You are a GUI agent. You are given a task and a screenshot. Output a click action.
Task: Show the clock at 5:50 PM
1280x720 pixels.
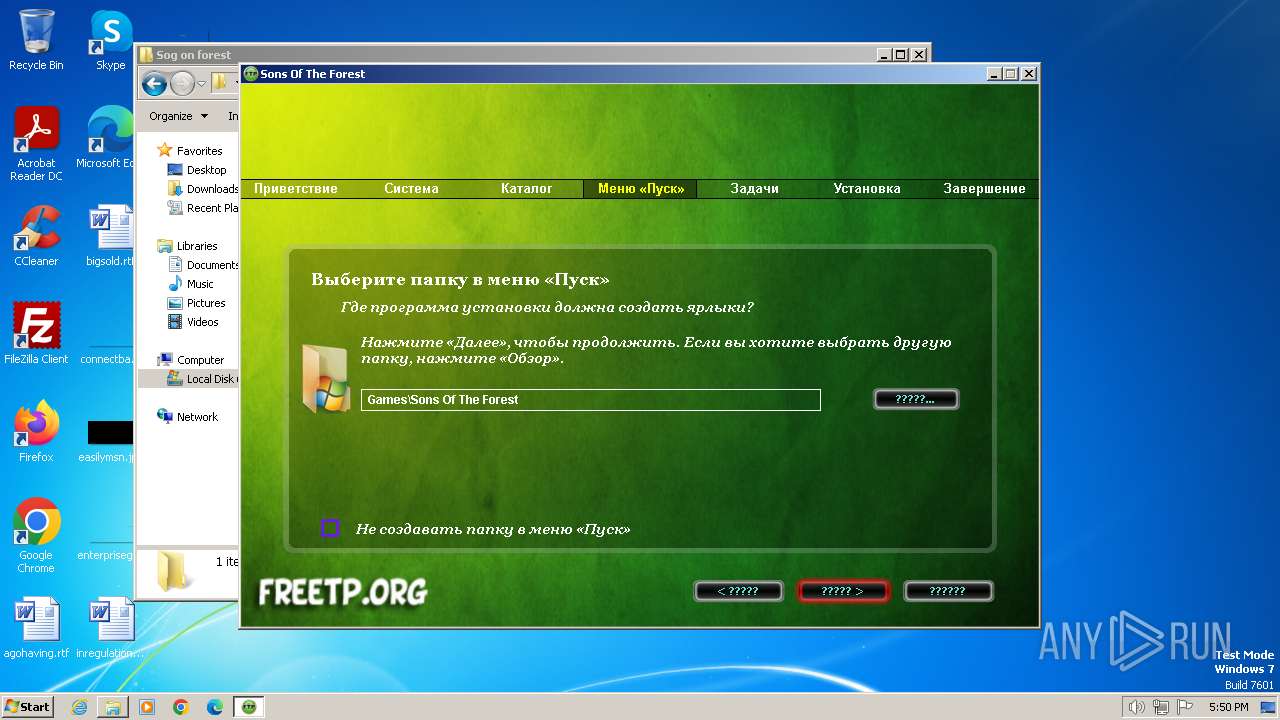pos(1229,707)
